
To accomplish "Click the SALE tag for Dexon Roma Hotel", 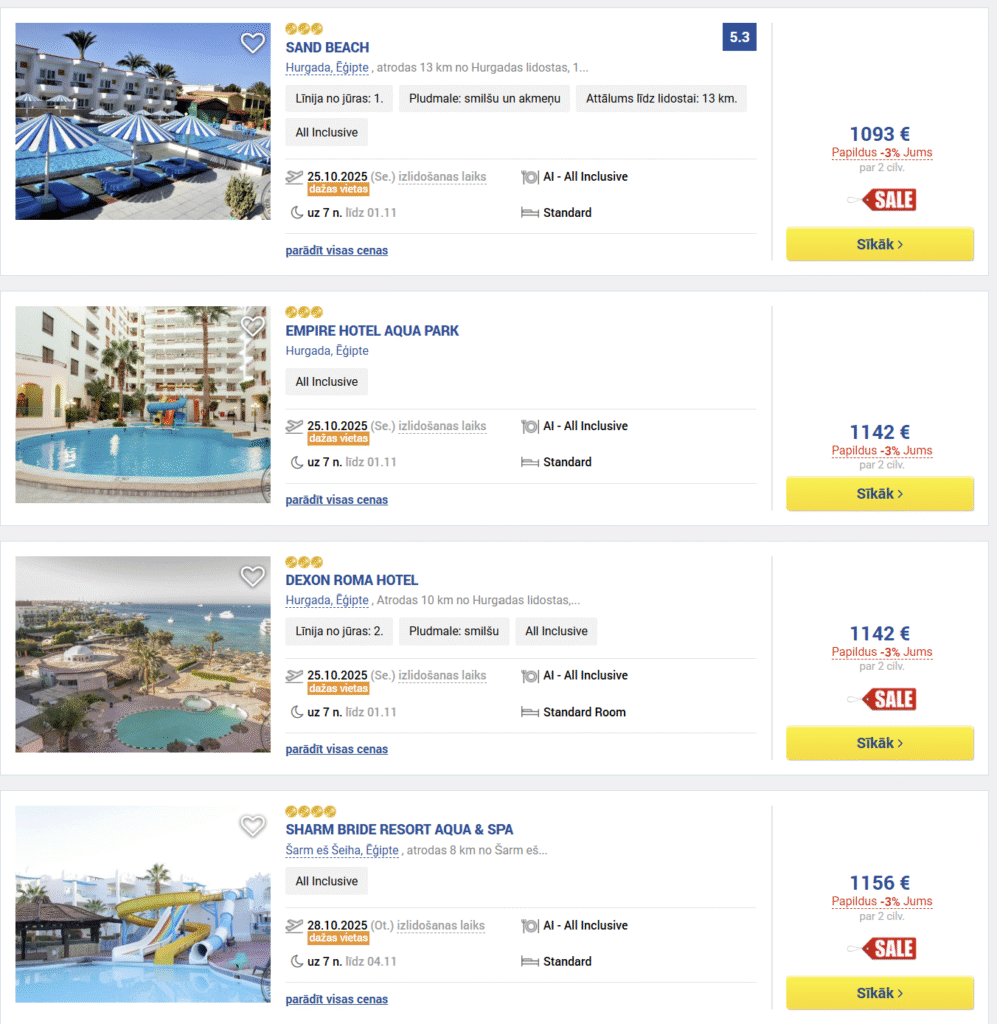I will point(888,698).
